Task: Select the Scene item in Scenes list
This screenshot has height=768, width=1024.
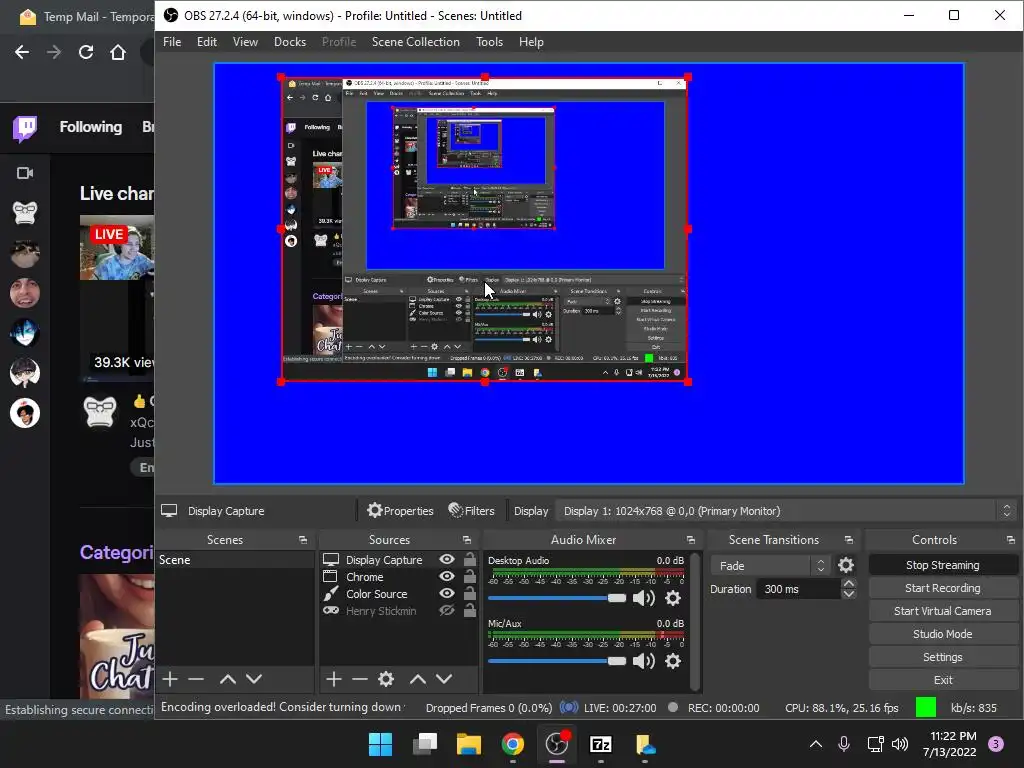Action: pos(235,560)
